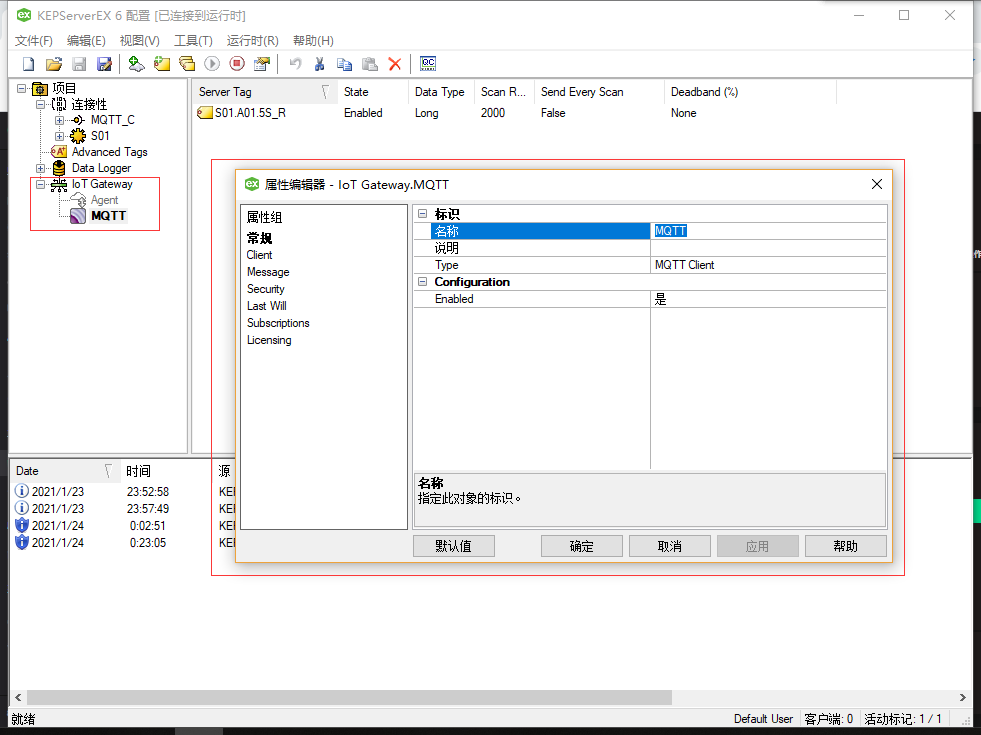Open a project with the folder icon
981x735 pixels.
54,64
